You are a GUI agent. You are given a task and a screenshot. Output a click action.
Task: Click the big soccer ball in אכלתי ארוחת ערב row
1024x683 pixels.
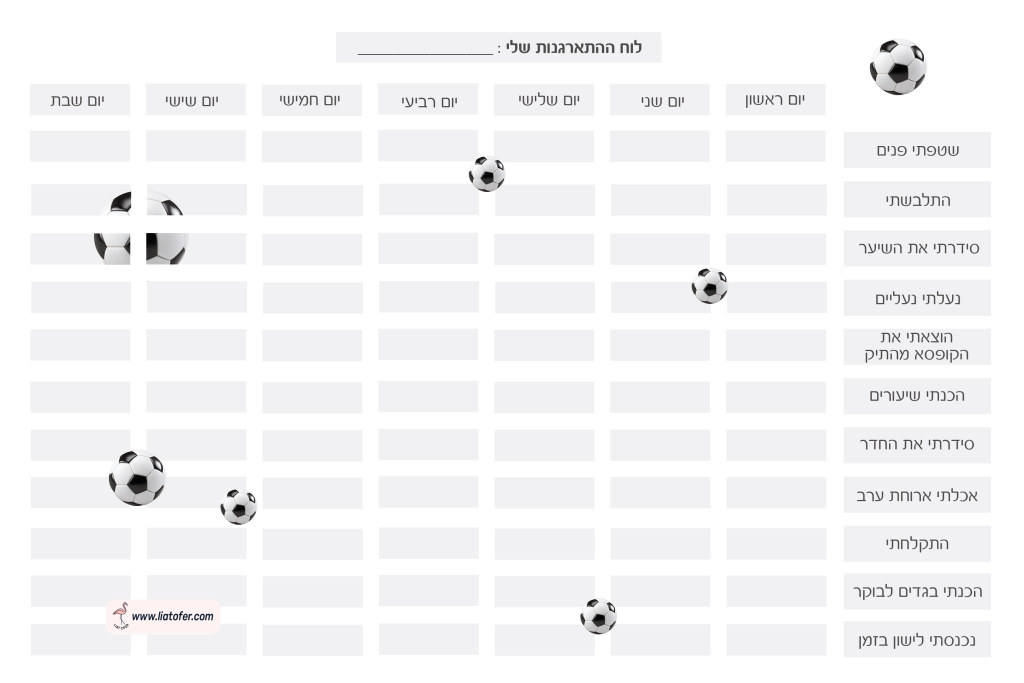(137, 477)
